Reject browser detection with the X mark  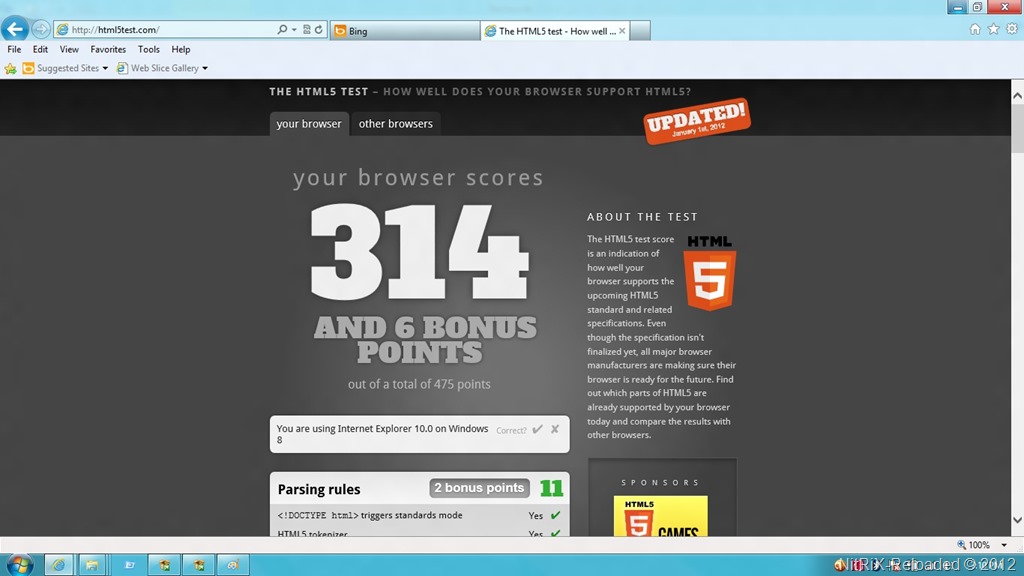tap(555, 430)
